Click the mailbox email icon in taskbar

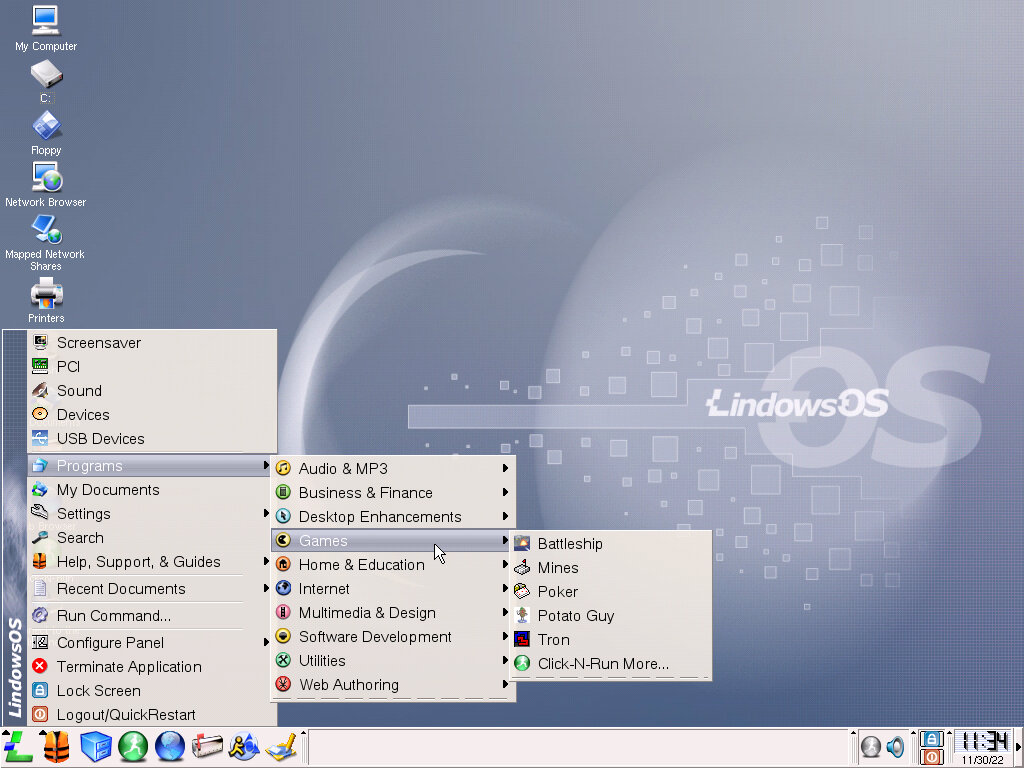(207, 746)
